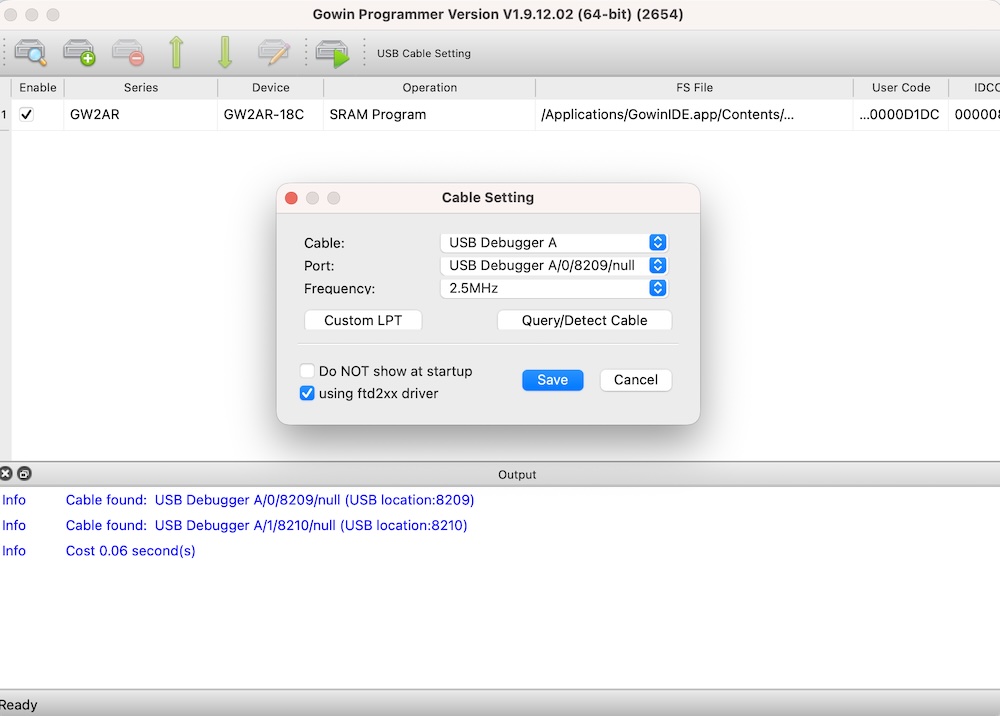Click the Remove Device toolbar icon
1000x716 pixels.
[127, 53]
